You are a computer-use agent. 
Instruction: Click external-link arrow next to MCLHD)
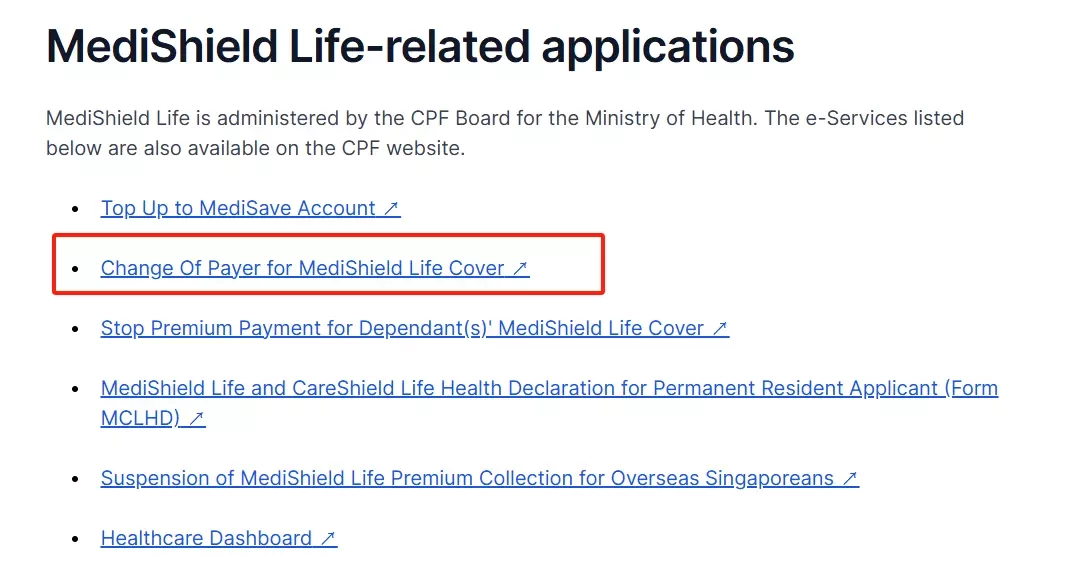coord(197,418)
